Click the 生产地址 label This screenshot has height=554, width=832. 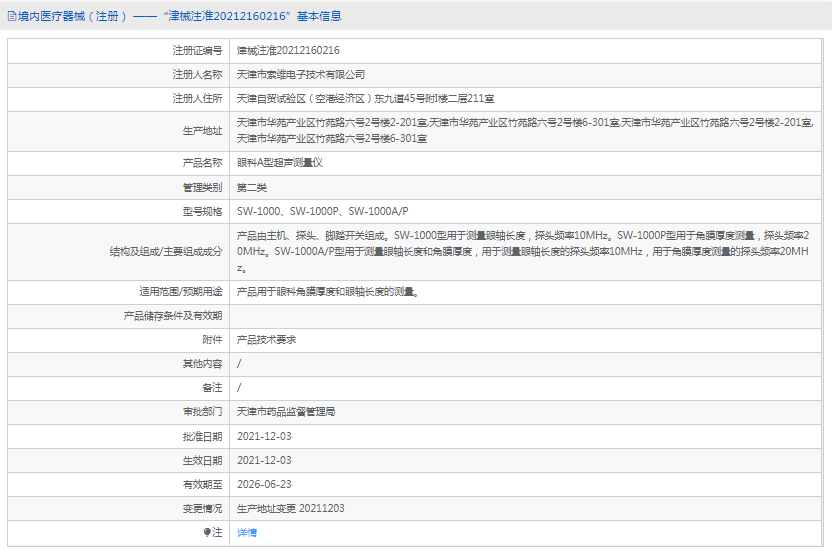202,131
